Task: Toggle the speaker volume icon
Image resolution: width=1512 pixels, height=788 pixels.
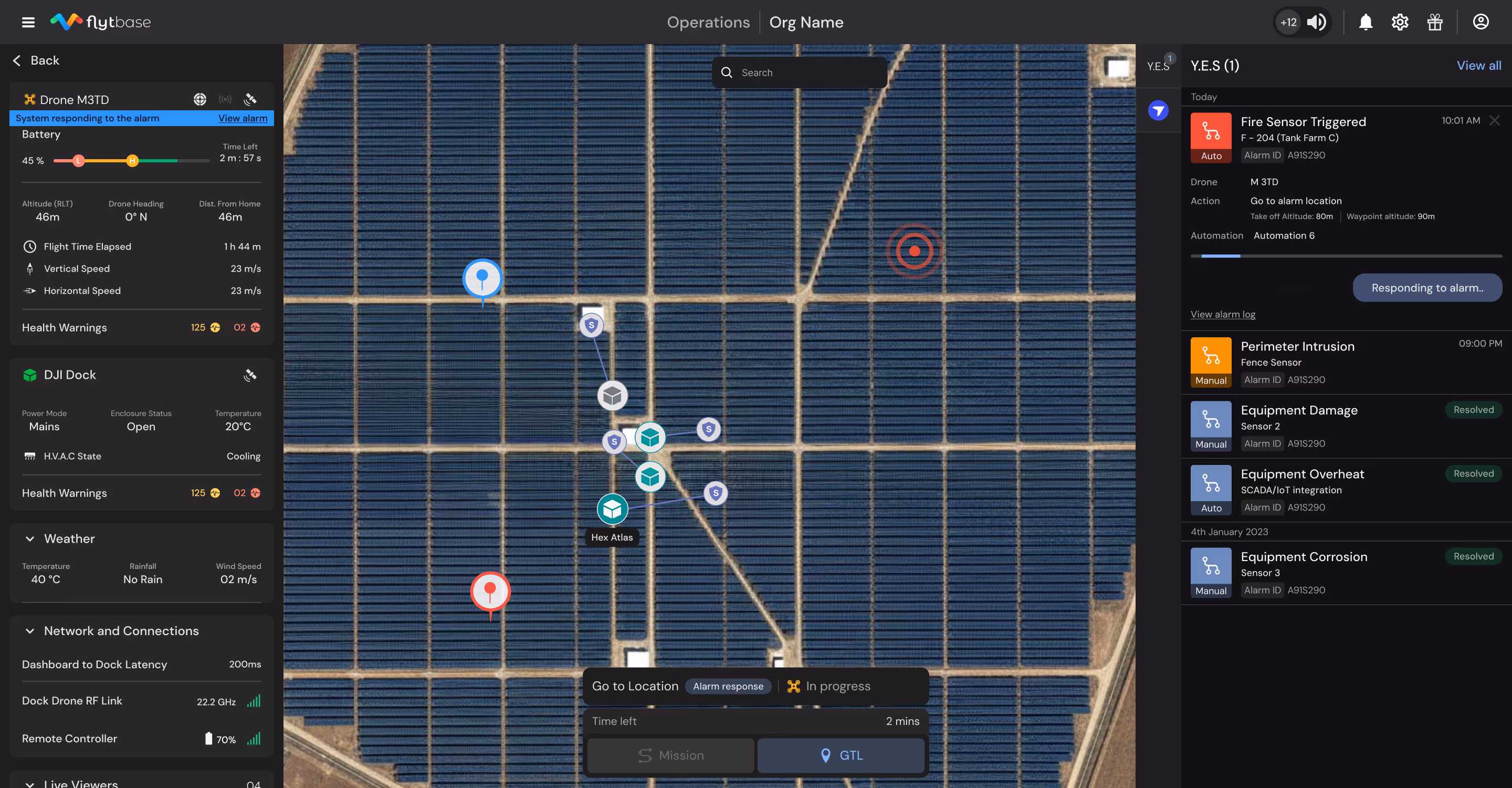Action: (1316, 22)
